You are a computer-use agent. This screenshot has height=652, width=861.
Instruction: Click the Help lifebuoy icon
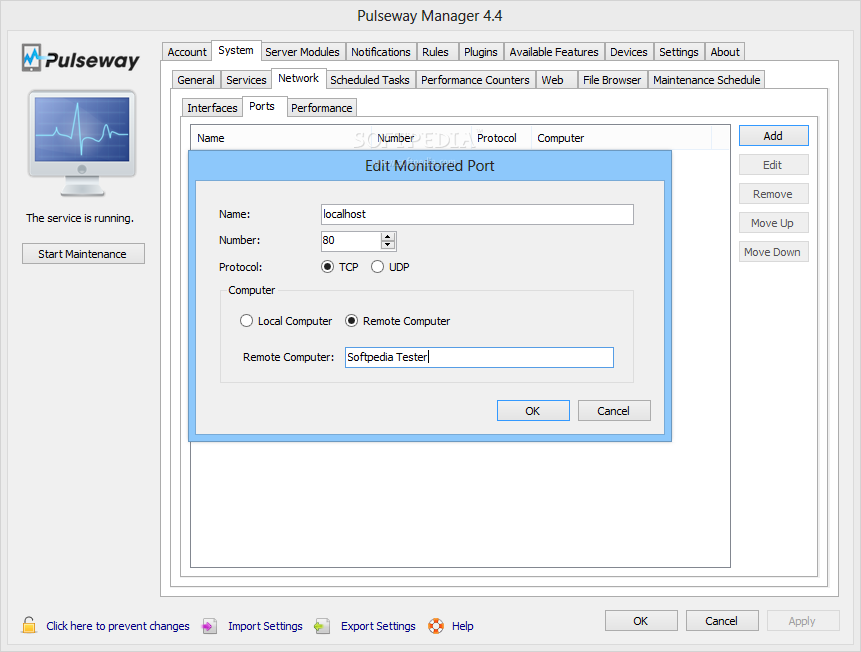tap(436, 626)
